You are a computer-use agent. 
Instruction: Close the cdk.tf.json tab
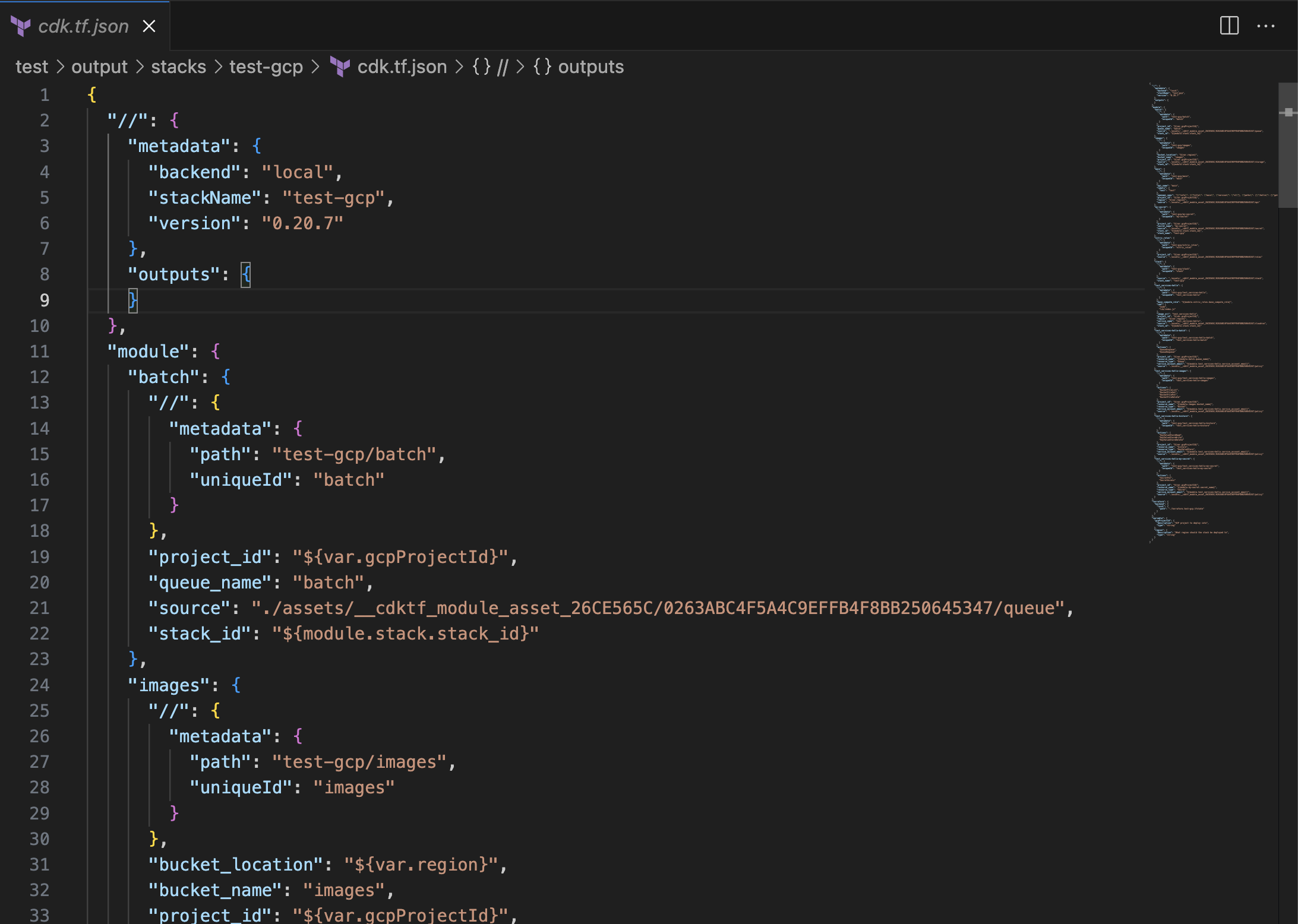pyautogui.click(x=149, y=26)
